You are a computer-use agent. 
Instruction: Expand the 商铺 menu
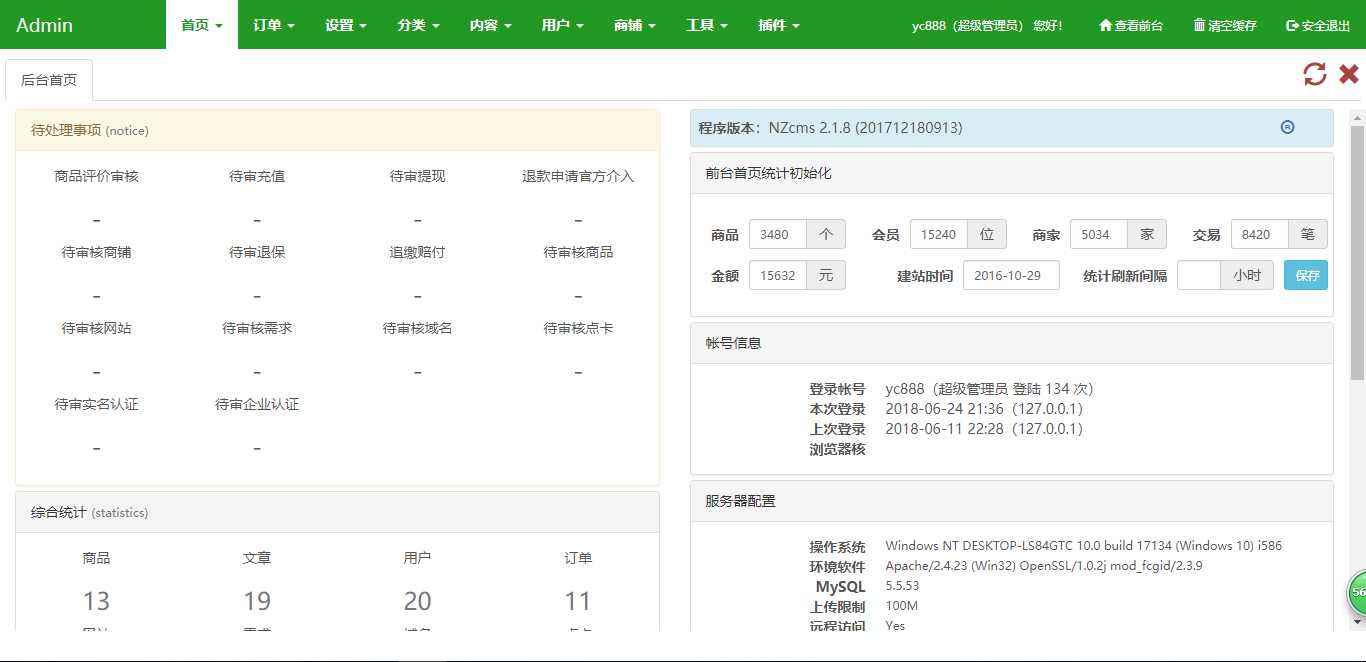[634, 25]
